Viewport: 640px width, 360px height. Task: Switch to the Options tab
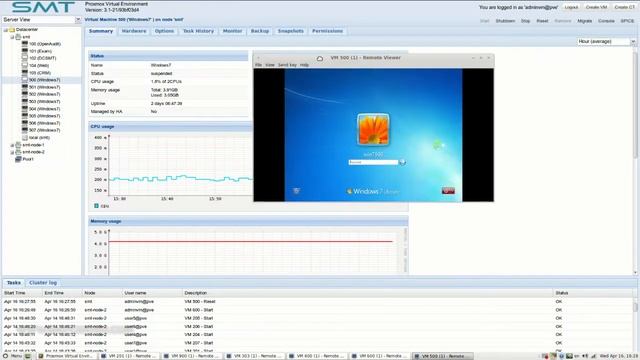tap(164, 31)
